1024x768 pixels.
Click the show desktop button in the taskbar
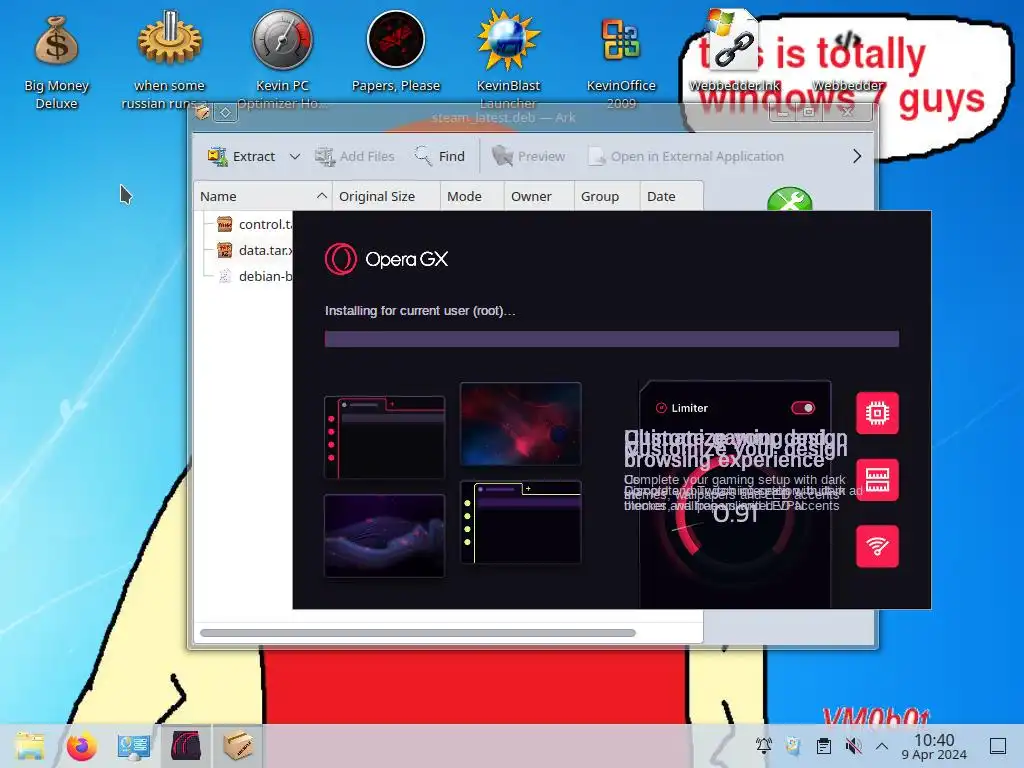pyautogui.click(x=998, y=746)
